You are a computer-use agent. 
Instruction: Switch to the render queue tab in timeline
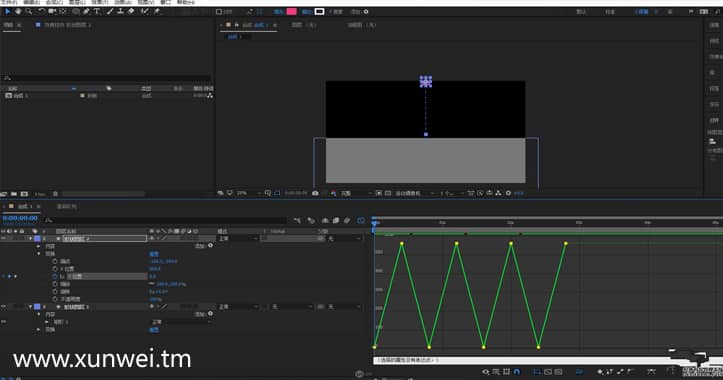pos(66,206)
